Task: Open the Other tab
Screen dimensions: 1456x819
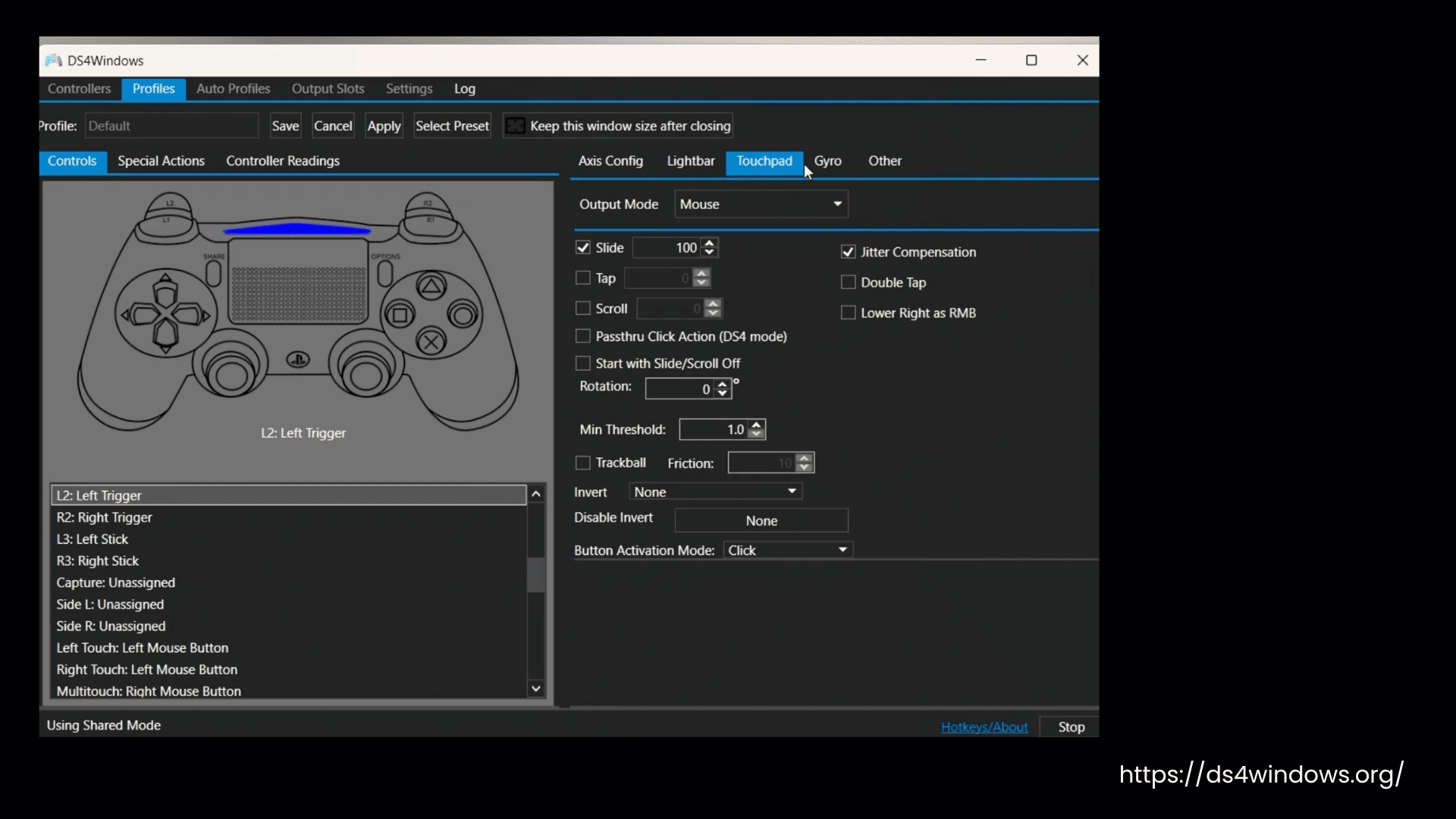Action: [884, 161]
